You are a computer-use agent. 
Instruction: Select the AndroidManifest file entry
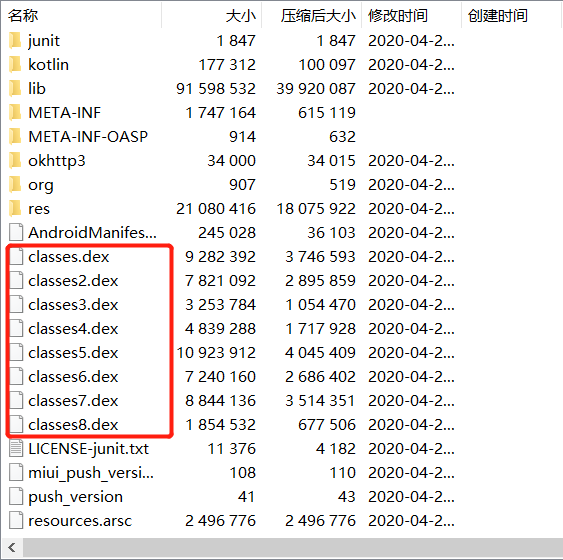coord(93,233)
